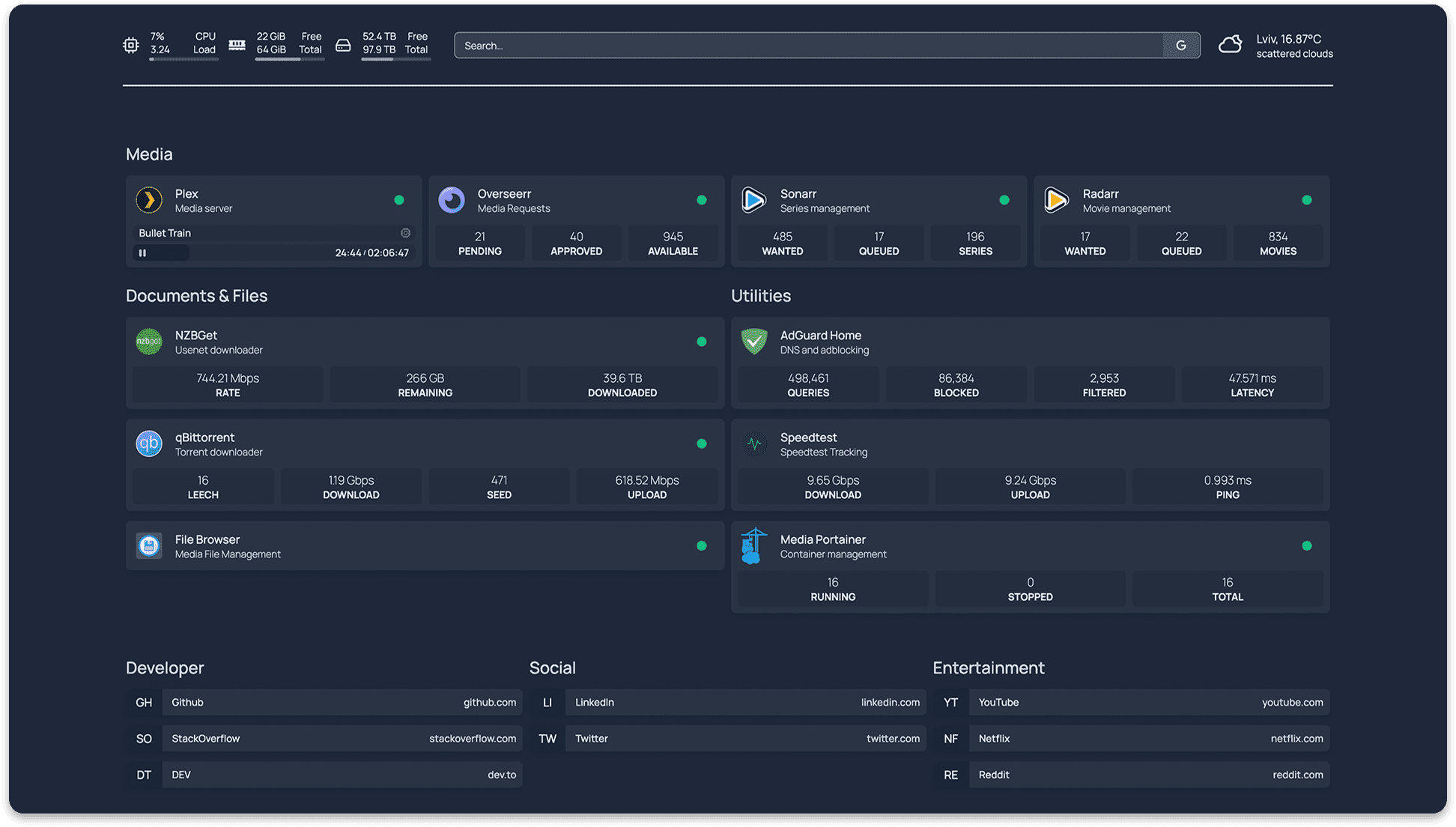The image size is (1456, 827).
Task: Click the CPU usage chip icon
Action: click(x=130, y=45)
